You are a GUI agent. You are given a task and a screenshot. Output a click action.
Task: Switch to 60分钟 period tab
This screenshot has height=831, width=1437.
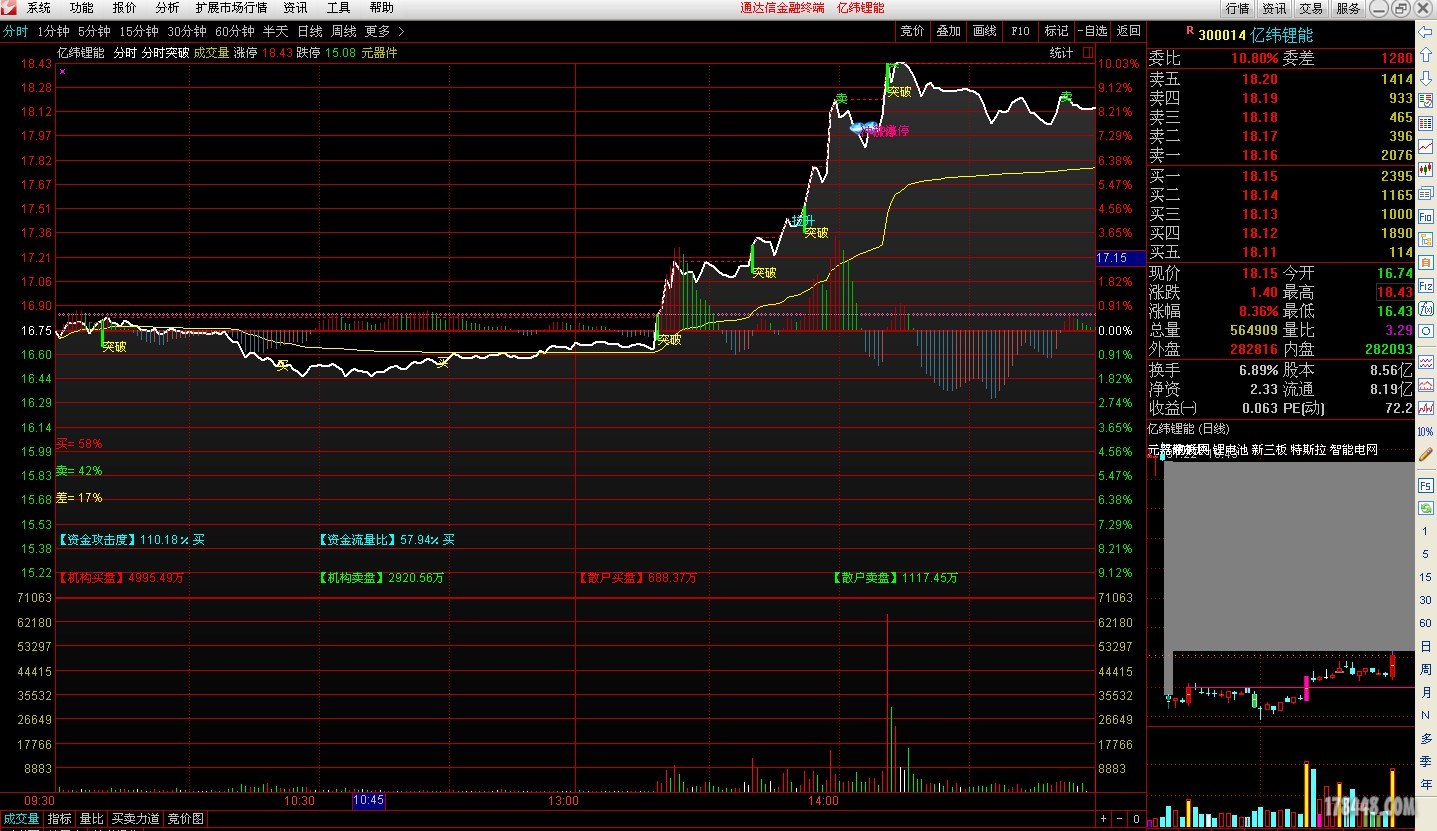click(x=235, y=31)
